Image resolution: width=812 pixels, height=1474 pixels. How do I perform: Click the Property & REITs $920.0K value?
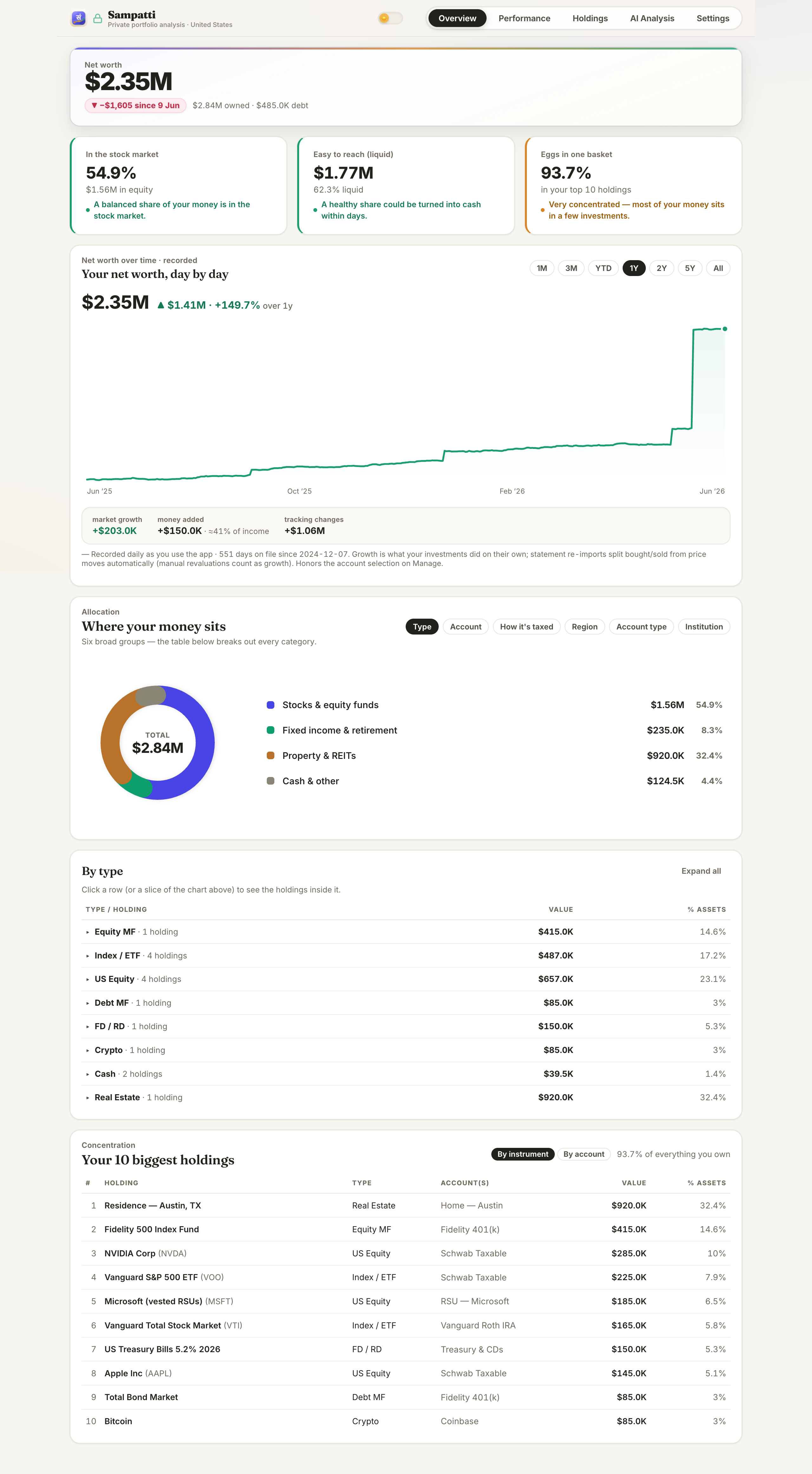(x=665, y=756)
